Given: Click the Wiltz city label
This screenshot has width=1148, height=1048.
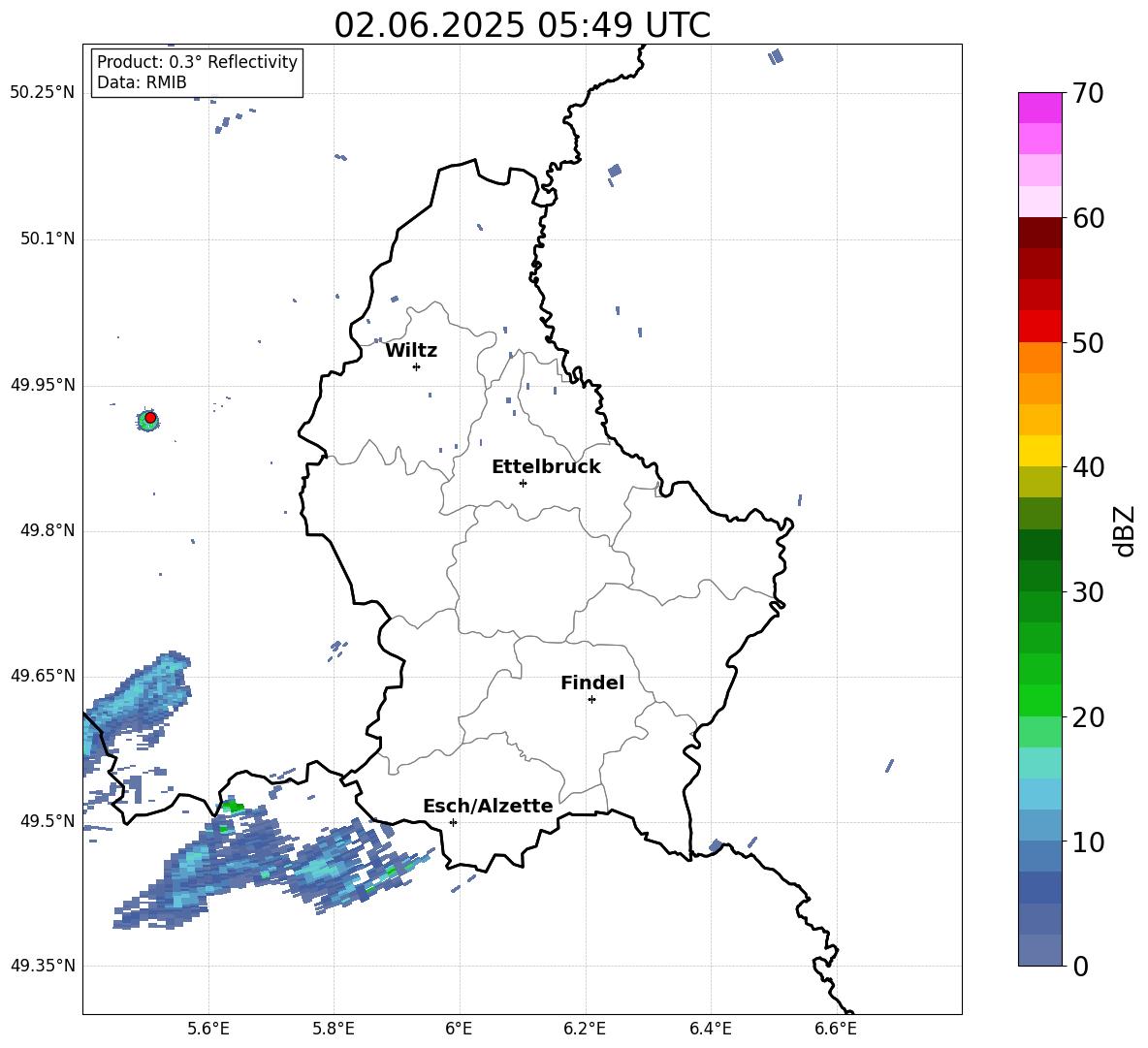Looking at the screenshot, I should click(x=411, y=351).
